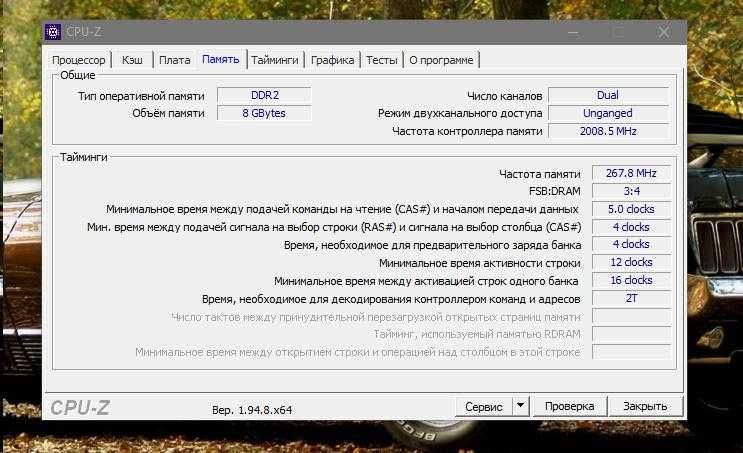The image size is (743, 453).
Task: Expand the Сервис dropdown arrow
Action: [x=520, y=406]
